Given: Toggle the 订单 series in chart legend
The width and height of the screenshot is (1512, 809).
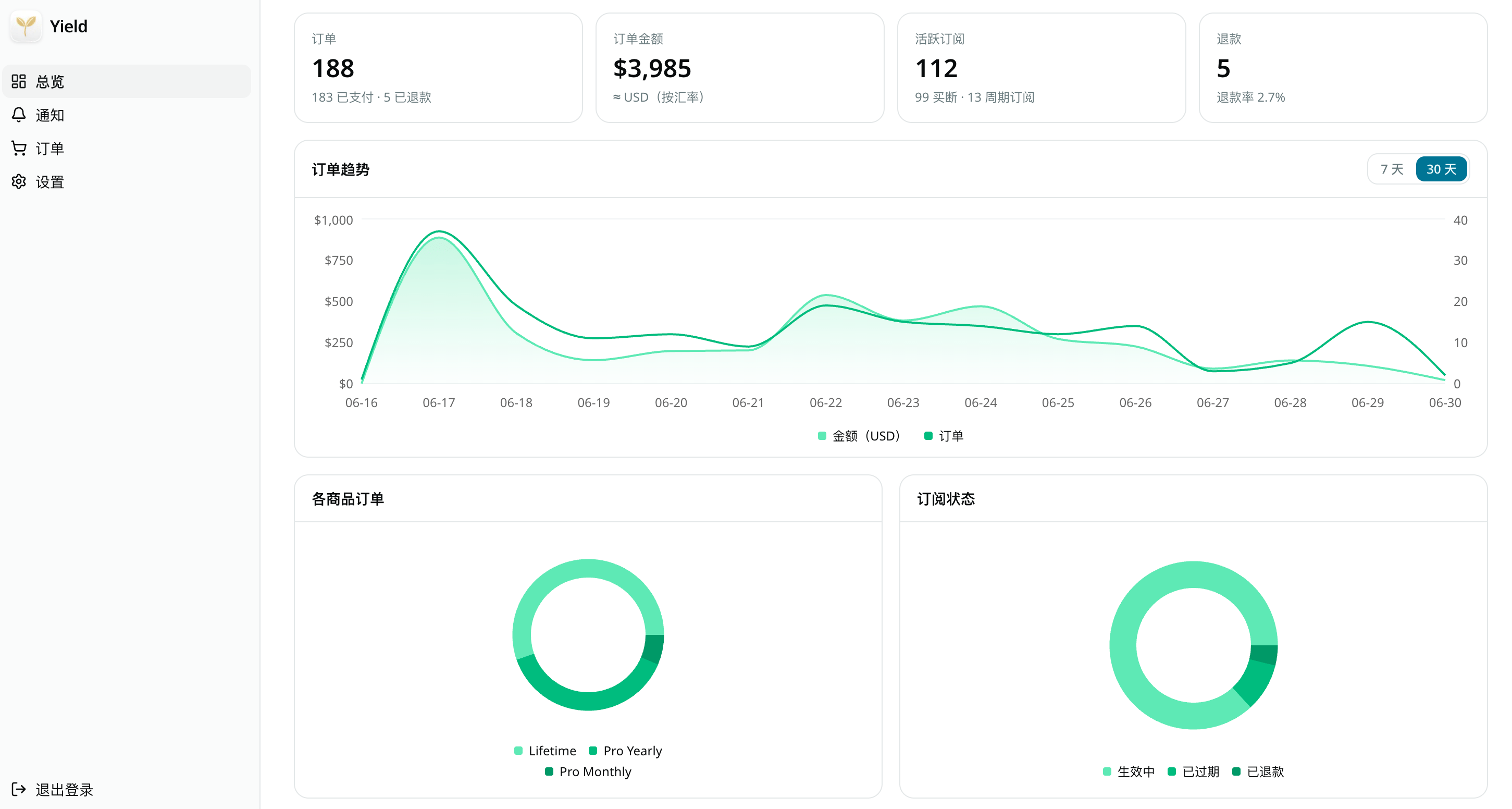Looking at the screenshot, I should tap(944, 436).
